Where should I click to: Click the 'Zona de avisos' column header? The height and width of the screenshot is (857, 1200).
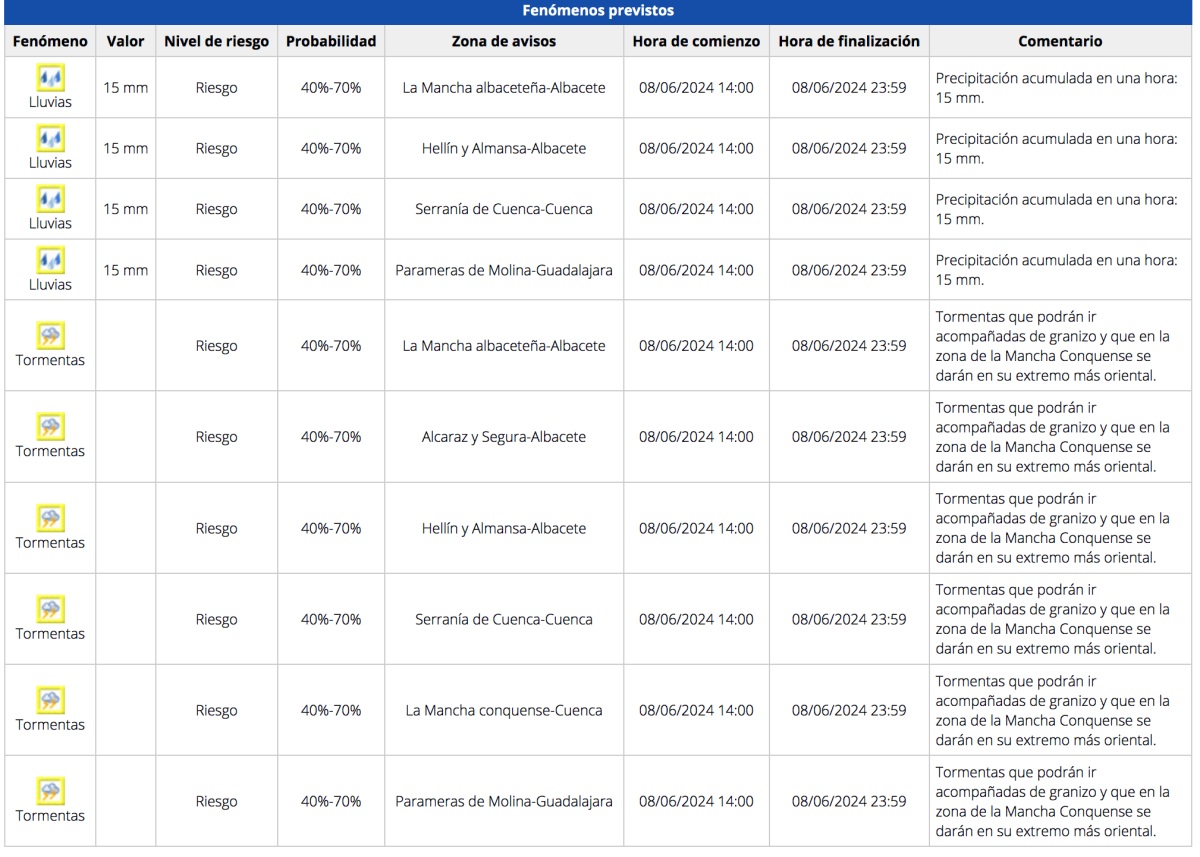point(504,41)
